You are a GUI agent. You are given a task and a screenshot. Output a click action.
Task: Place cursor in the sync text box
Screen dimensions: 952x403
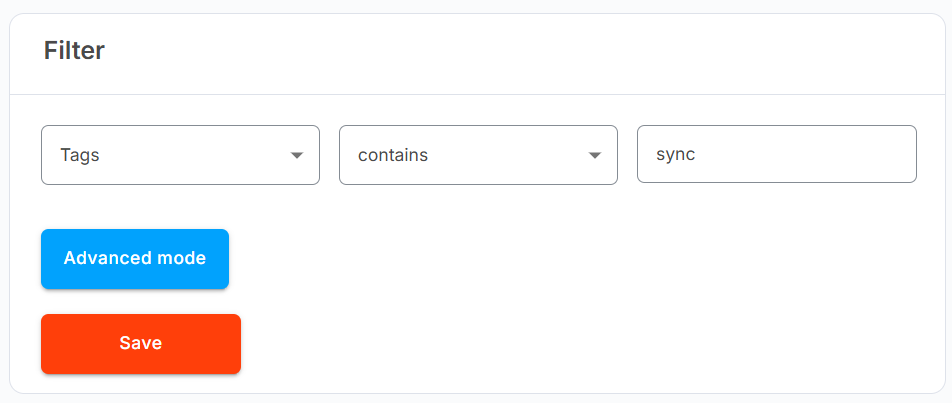[x=776, y=155]
